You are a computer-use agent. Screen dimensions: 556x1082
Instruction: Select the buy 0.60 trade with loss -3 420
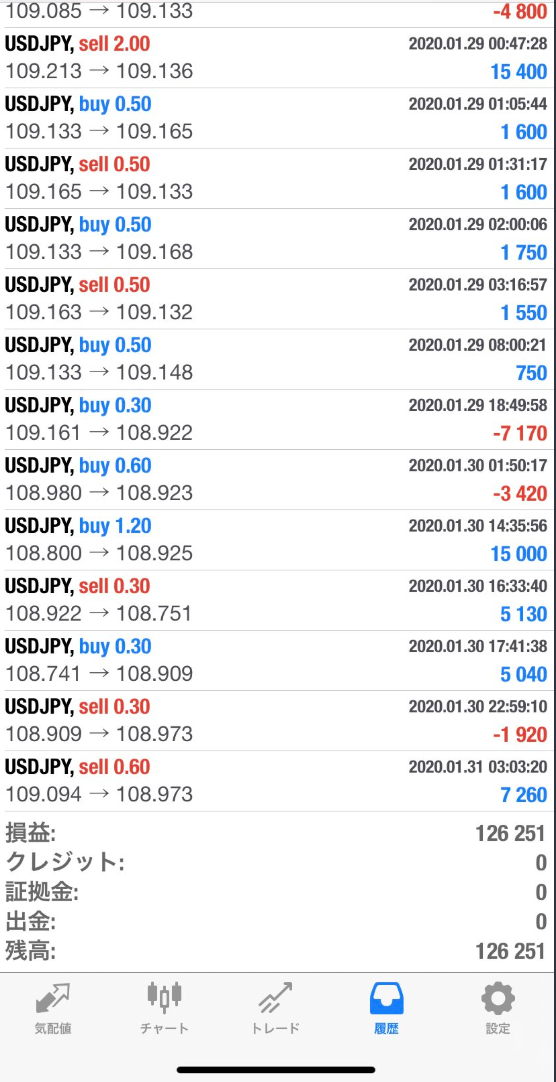pos(278,480)
